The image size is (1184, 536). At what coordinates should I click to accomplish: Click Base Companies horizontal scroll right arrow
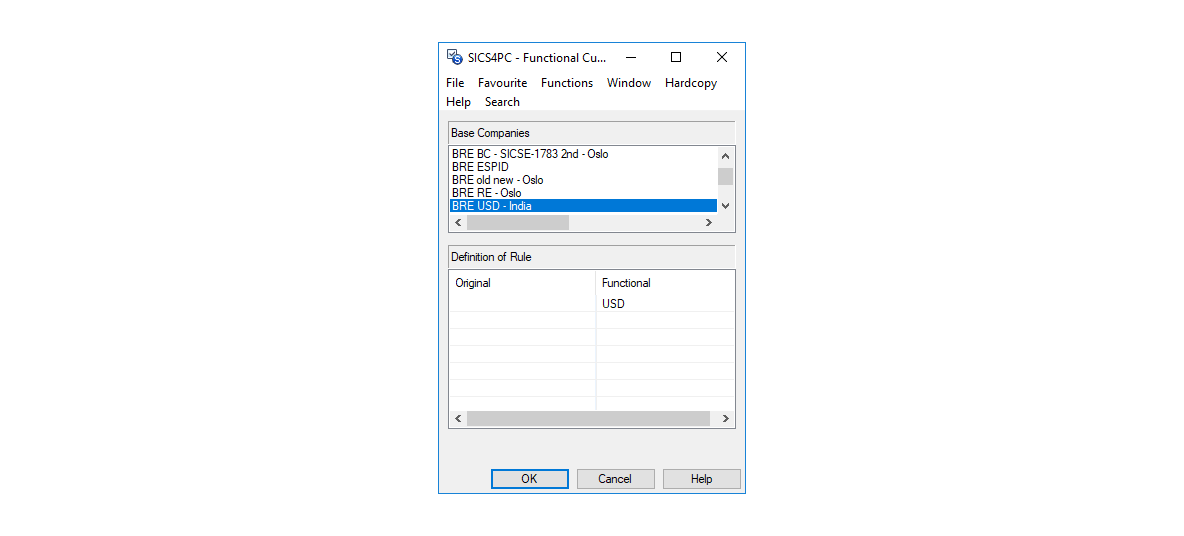coord(708,223)
